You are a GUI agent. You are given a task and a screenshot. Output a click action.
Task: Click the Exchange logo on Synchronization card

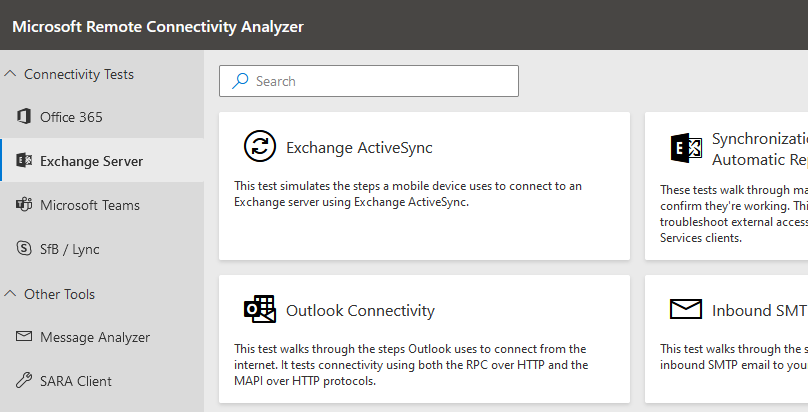tap(686, 148)
